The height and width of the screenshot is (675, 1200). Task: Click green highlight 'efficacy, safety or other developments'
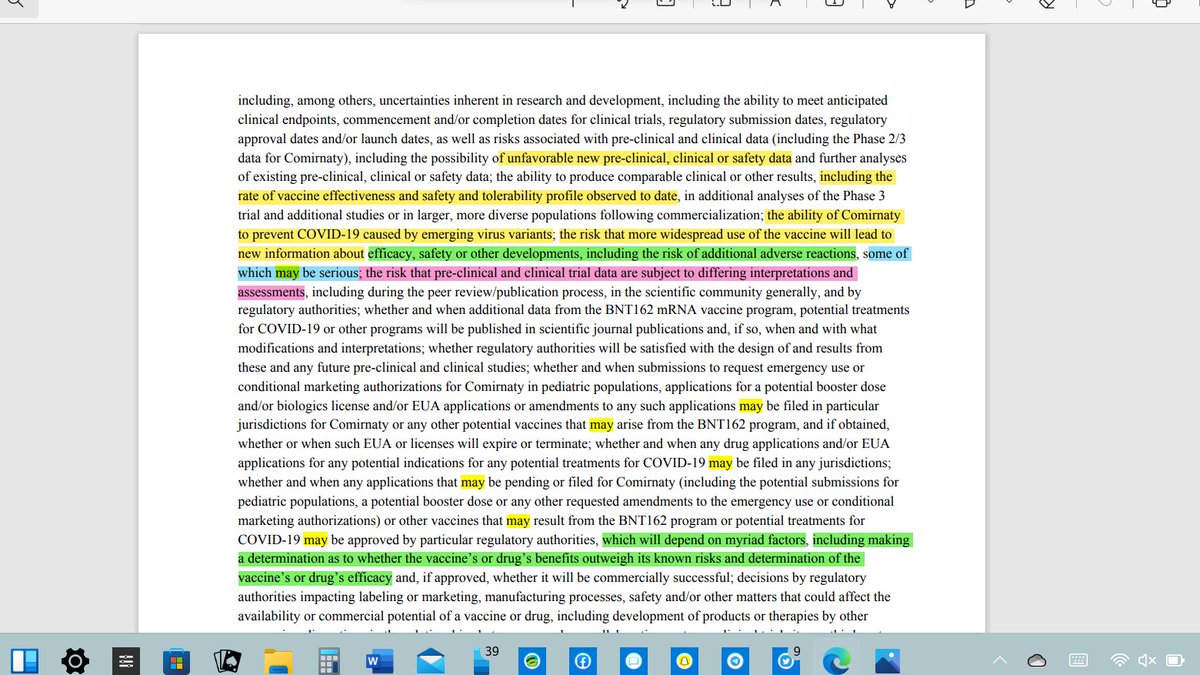474,254
